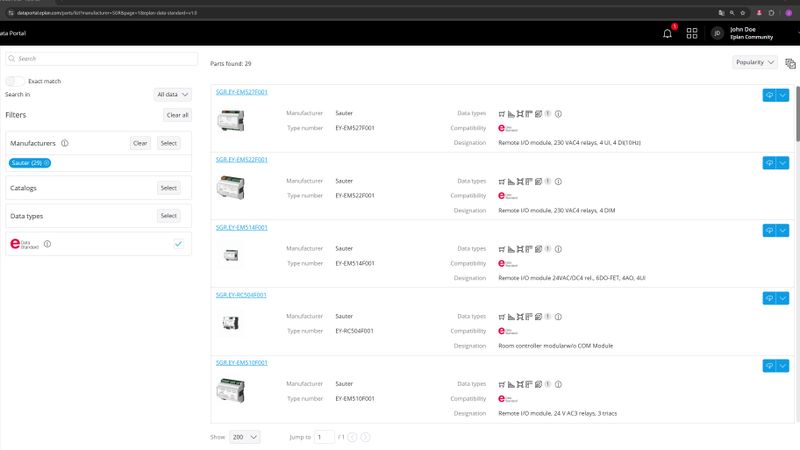Expand download options for EY-EM514F001
Viewport: 800px width, 450px height.
783,231
